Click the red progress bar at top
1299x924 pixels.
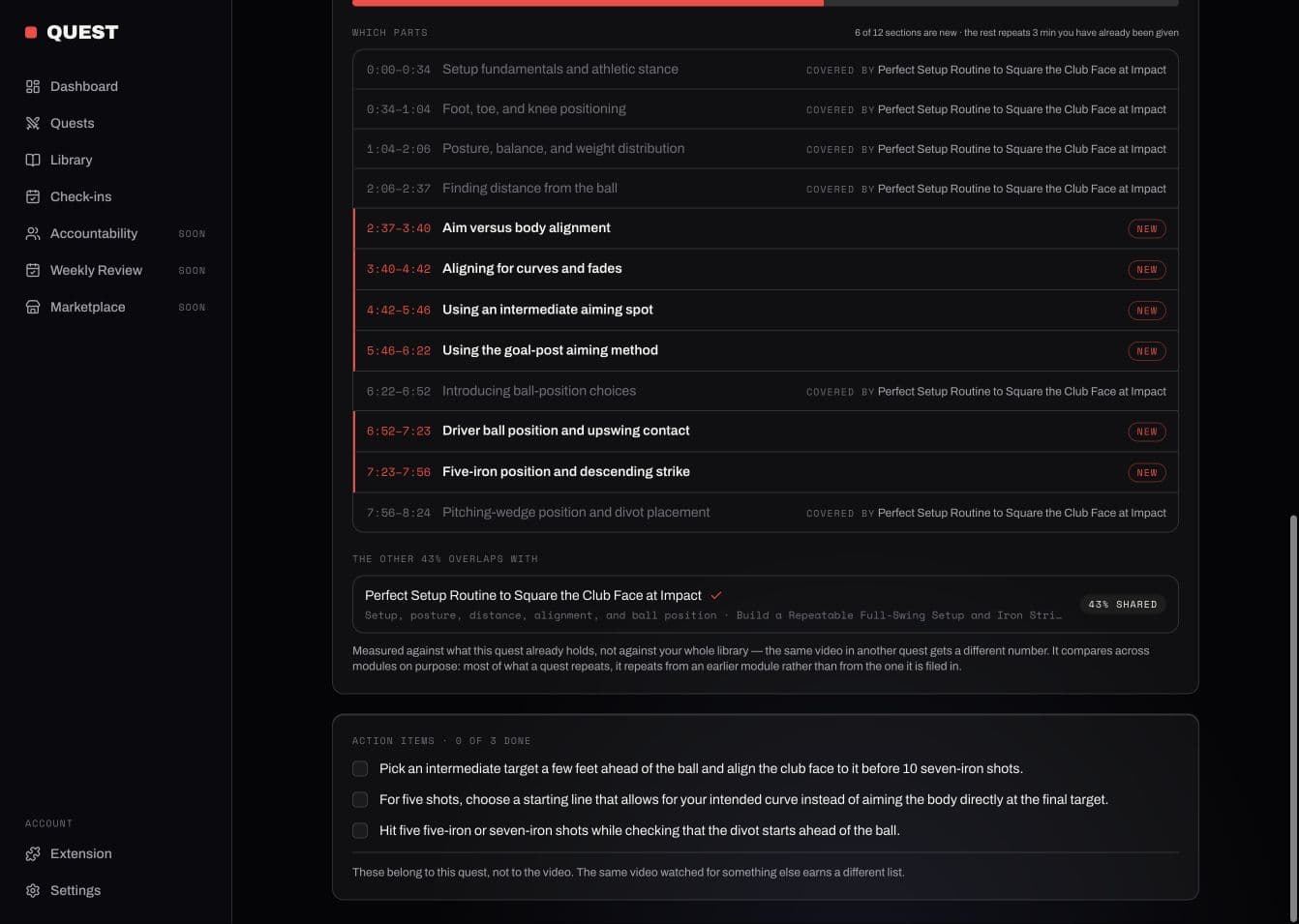coord(588,3)
